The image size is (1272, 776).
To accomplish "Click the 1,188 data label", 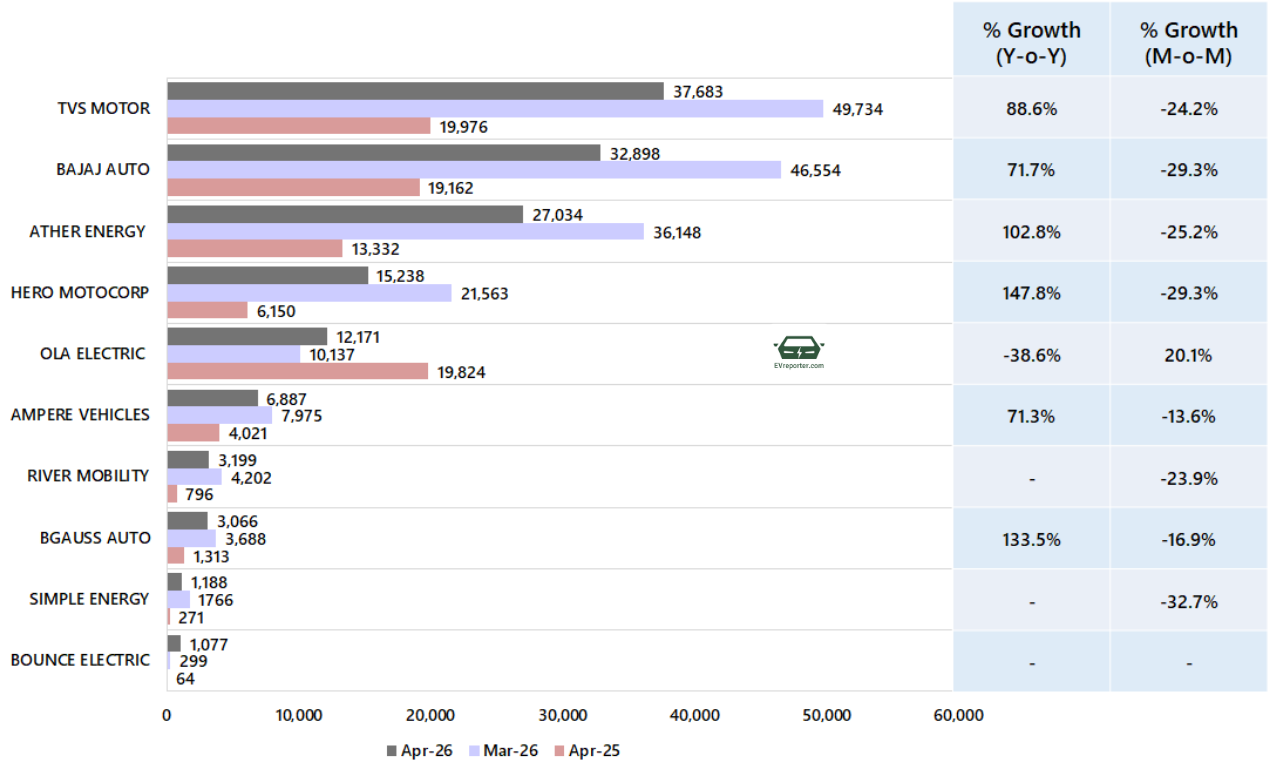I will [x=211, y=582].
